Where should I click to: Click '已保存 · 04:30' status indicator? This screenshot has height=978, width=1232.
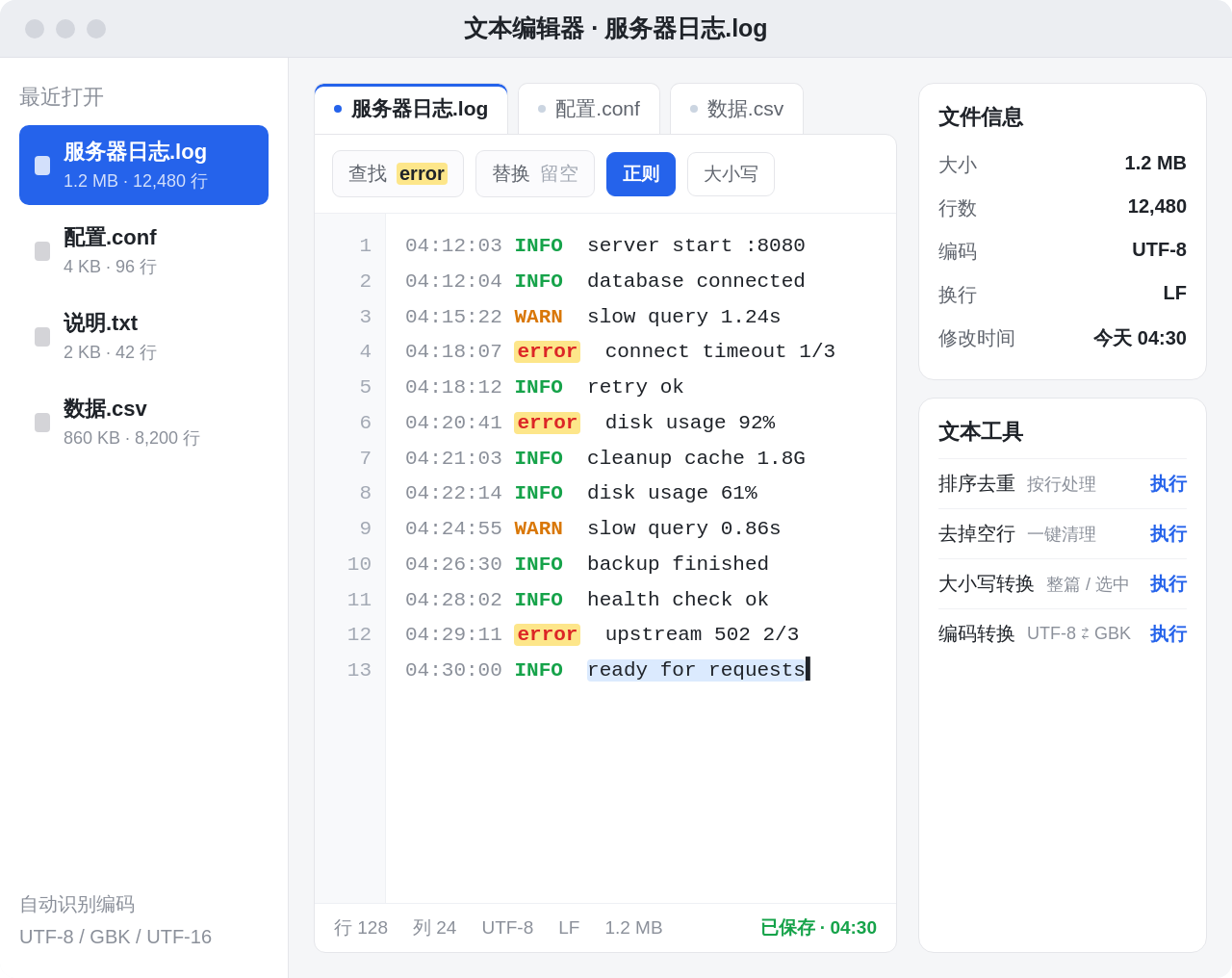pos(818,928)
